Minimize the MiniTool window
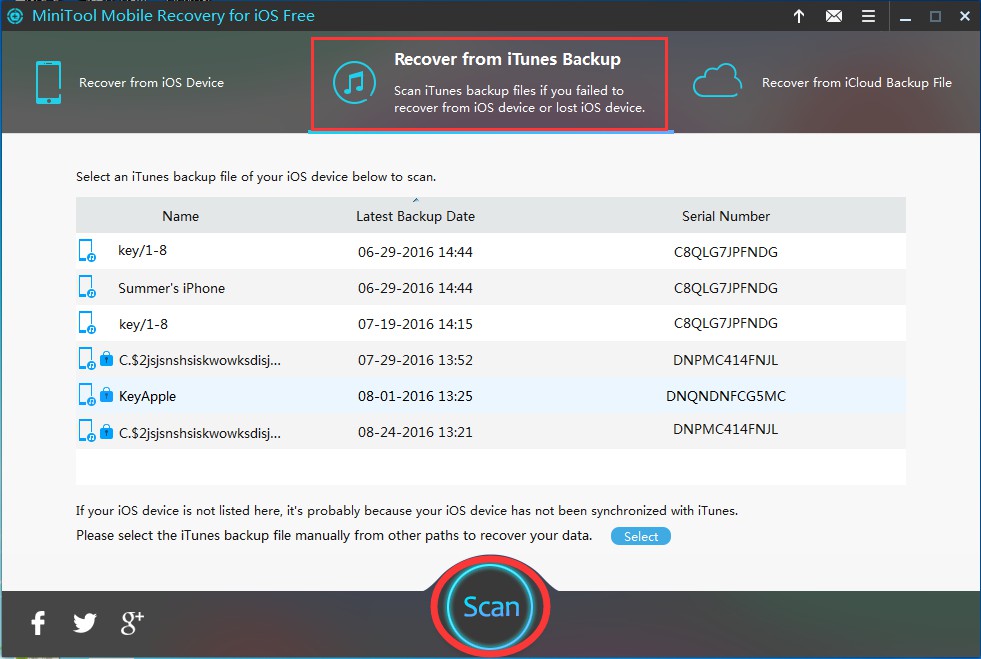This screenshot has height=659, width=981. click(905, 17)
